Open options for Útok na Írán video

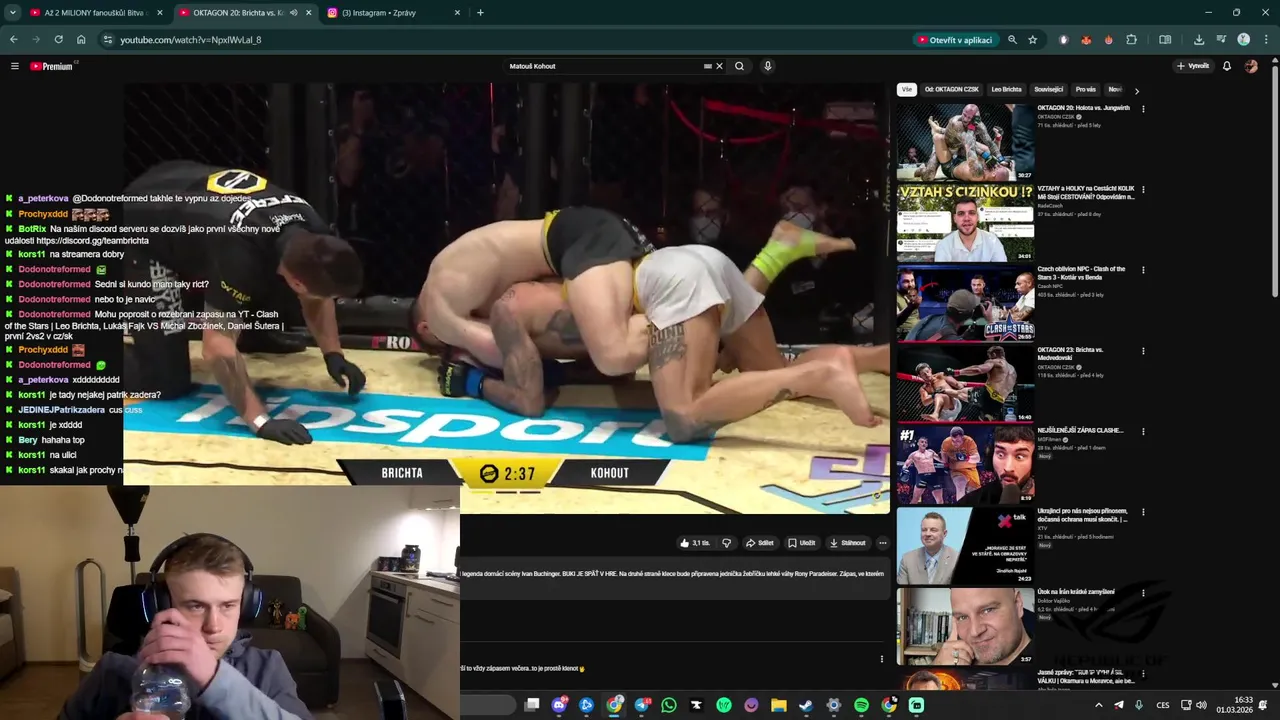coord(1143,592)
